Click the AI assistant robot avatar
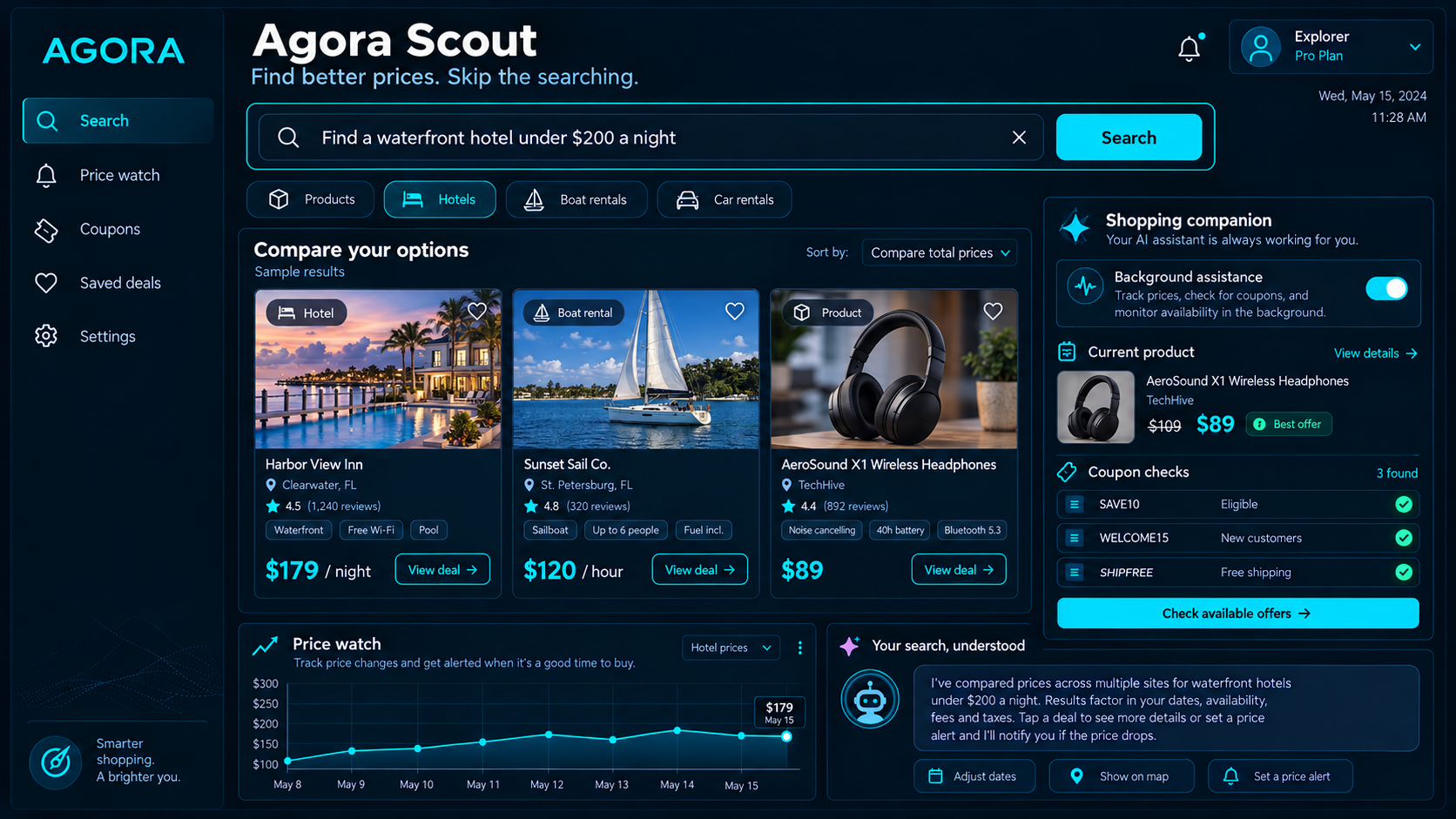The width and height of the screenshot is (1456, 819). coord(870,699)
